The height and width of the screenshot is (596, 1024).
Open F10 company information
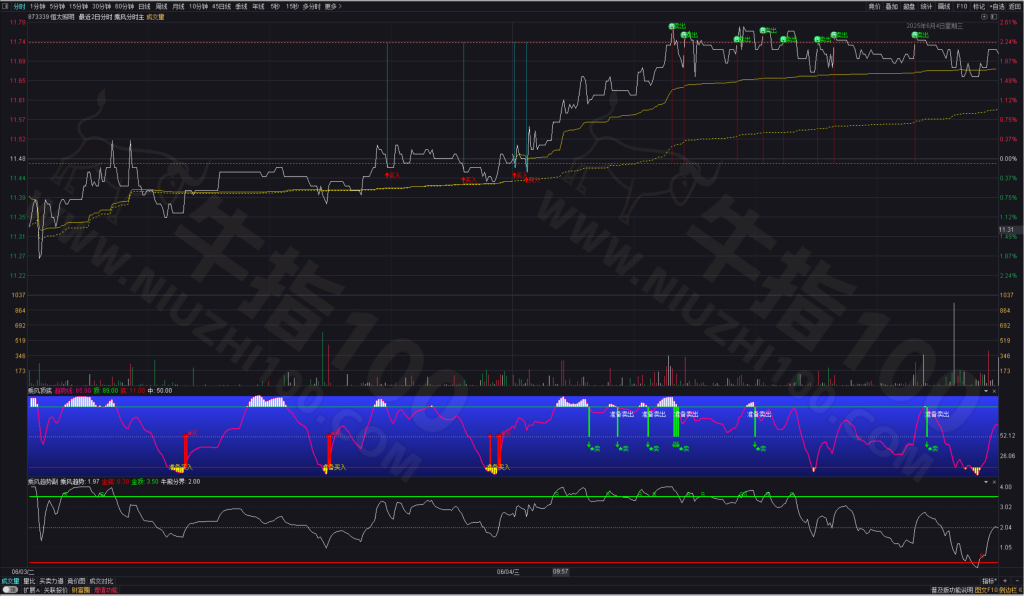tap(962, 7)
